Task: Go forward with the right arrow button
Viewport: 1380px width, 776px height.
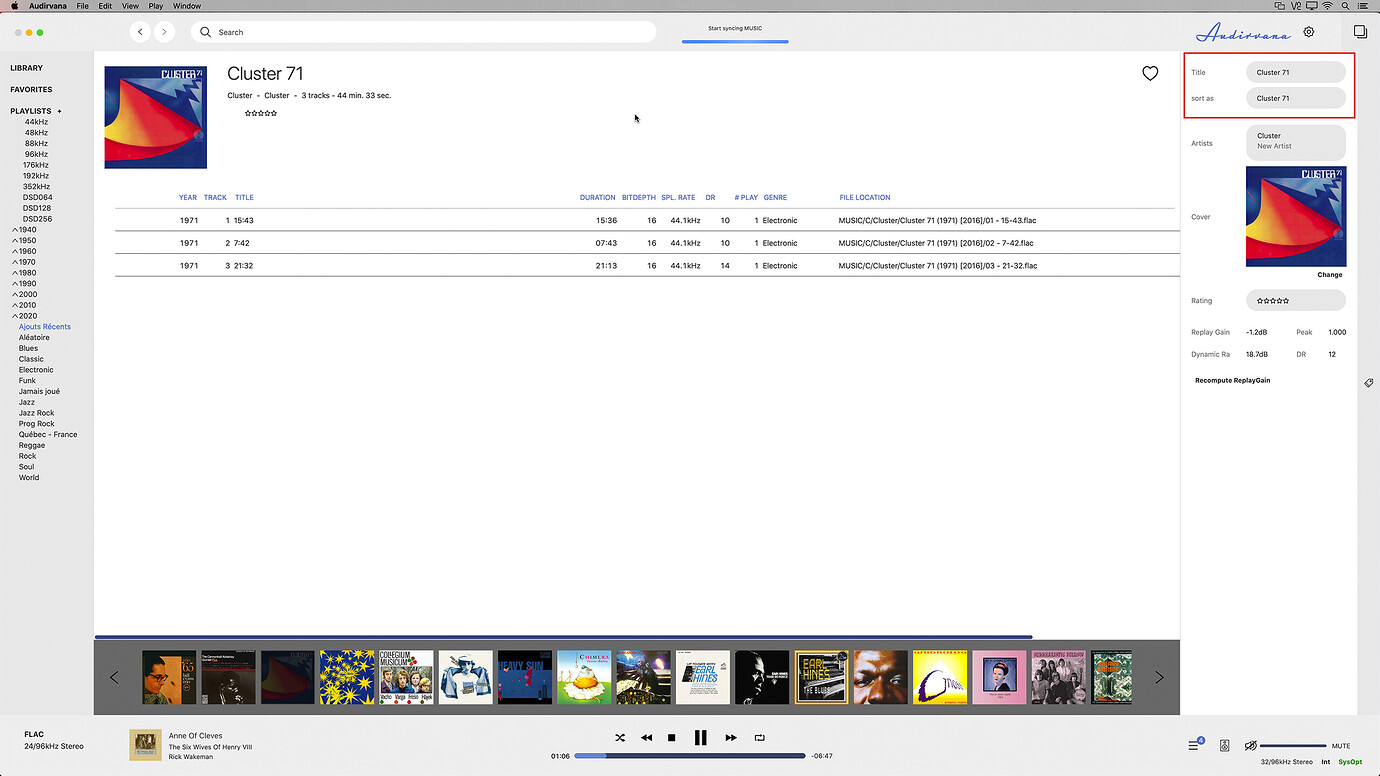Action: pyautogui.click(x=164, y=32)
